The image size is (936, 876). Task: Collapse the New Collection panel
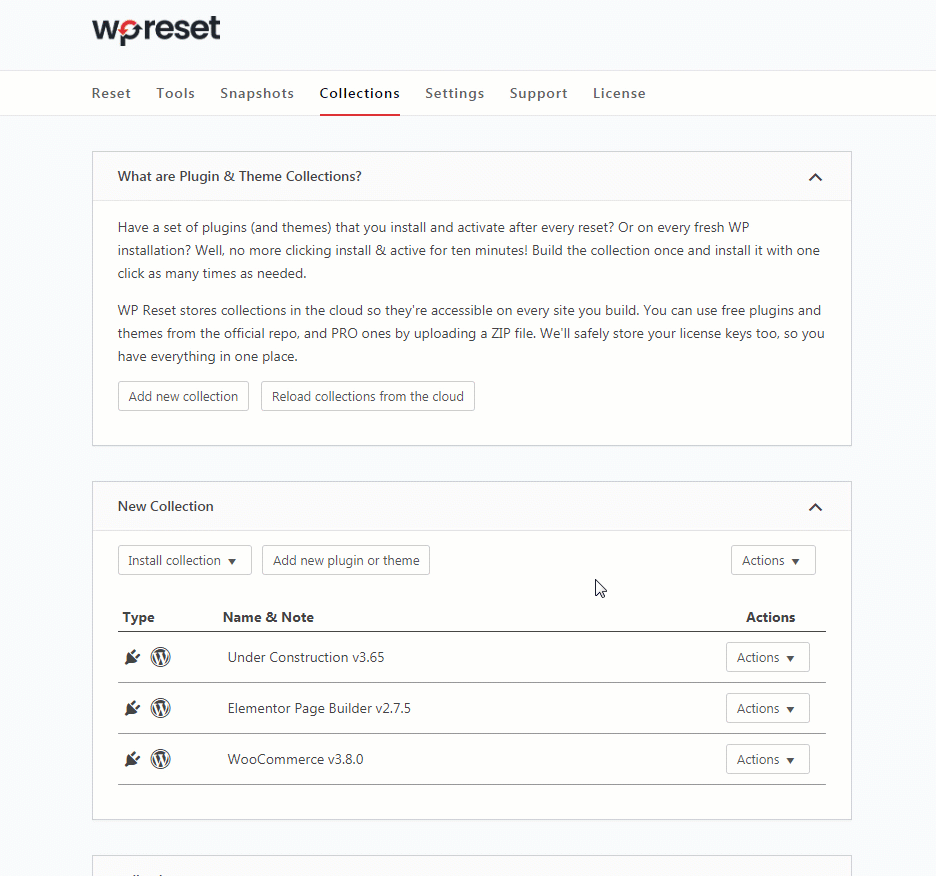coord(815,508)
